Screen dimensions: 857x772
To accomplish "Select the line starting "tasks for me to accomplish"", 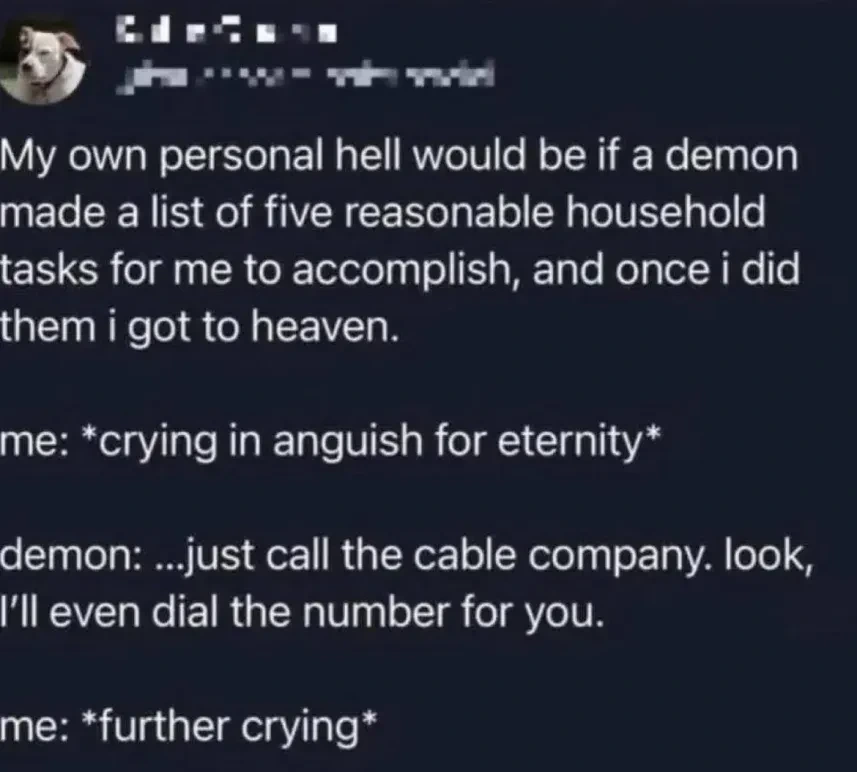I will click(x=400, y=271).
